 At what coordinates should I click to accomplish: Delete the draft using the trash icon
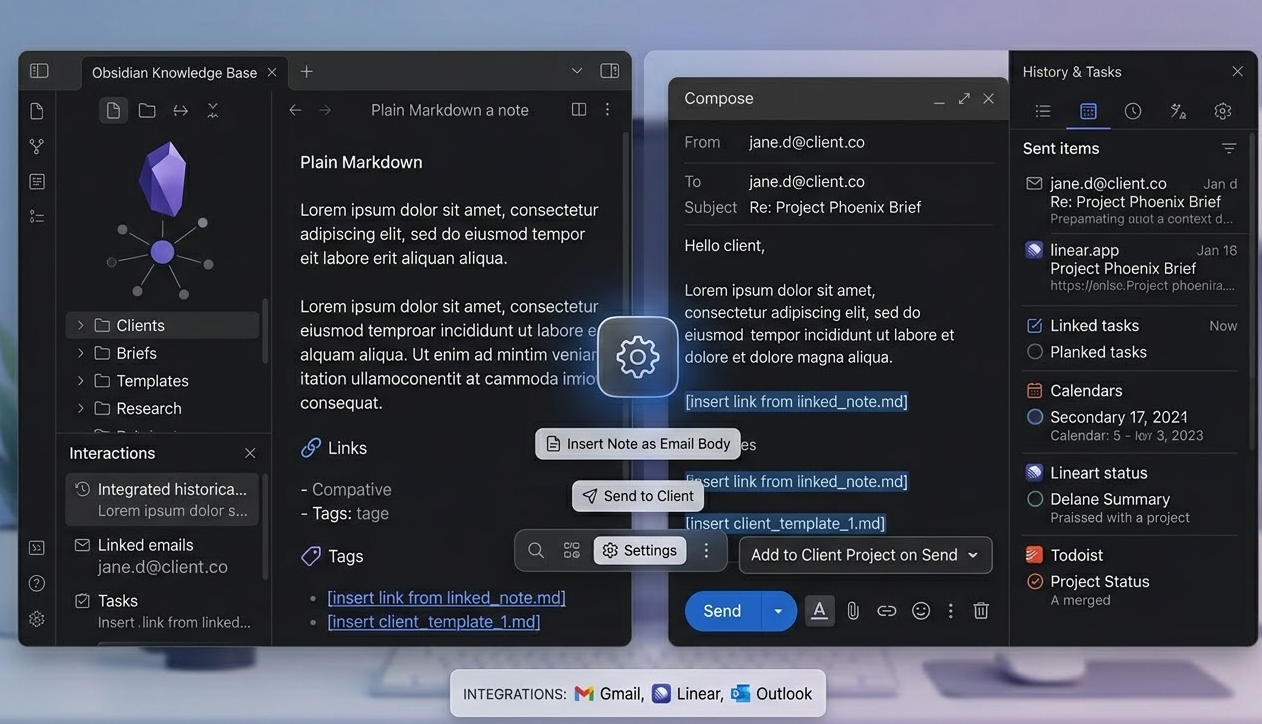pos(981,610)
